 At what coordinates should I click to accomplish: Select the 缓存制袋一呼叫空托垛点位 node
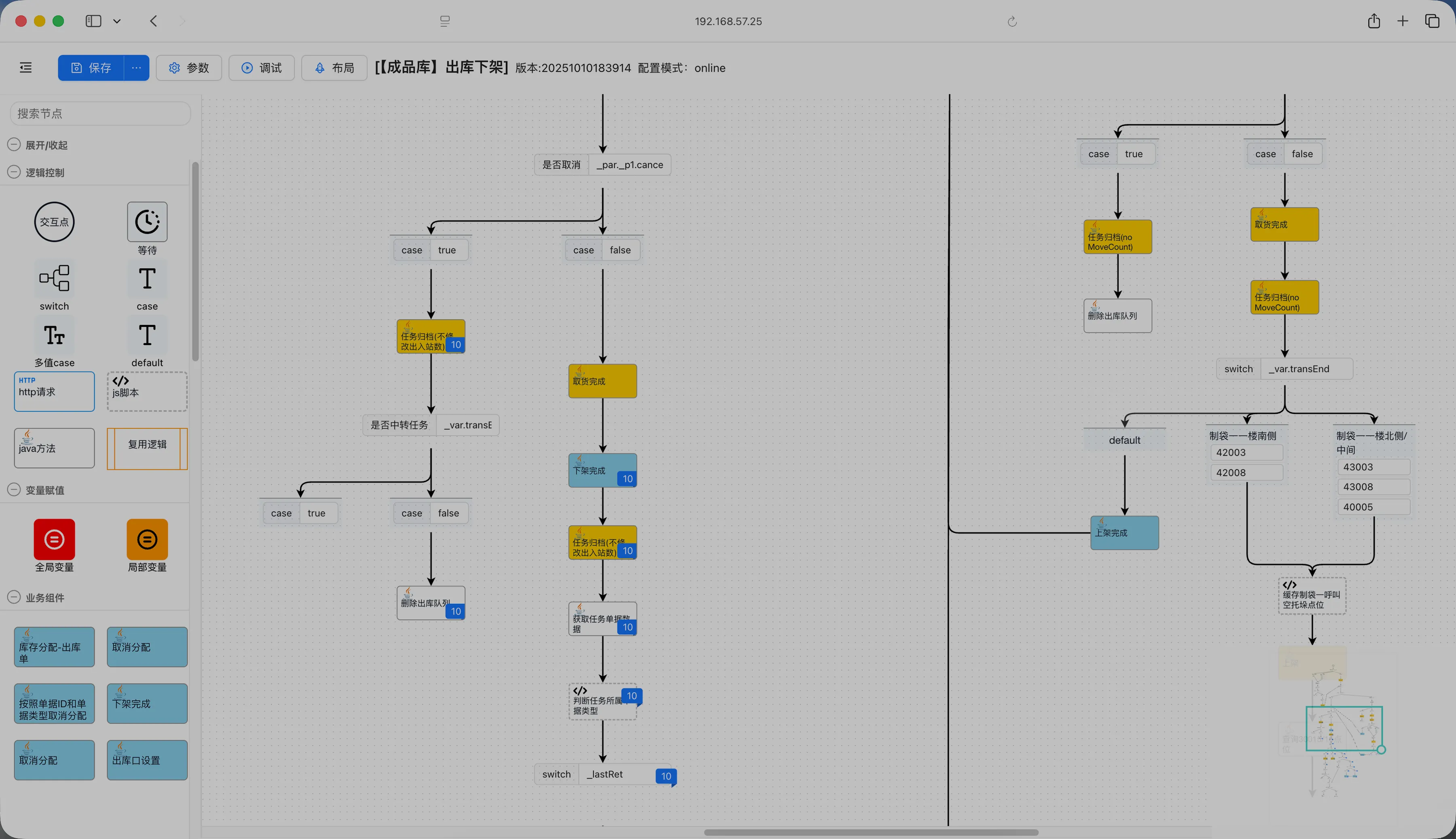click(1312, 596)
